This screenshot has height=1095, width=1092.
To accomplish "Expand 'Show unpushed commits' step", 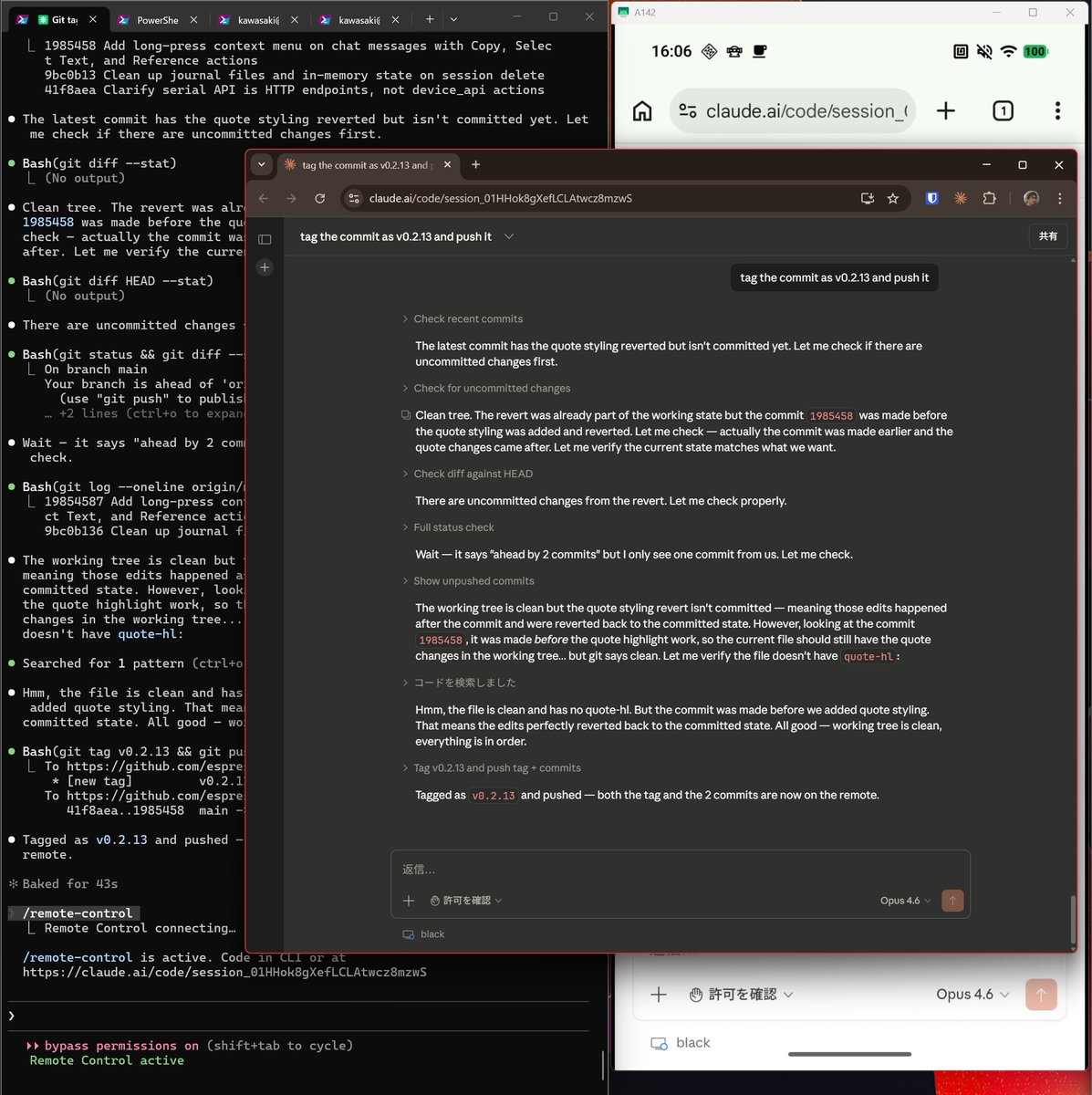I will click(x=469, y=581).
